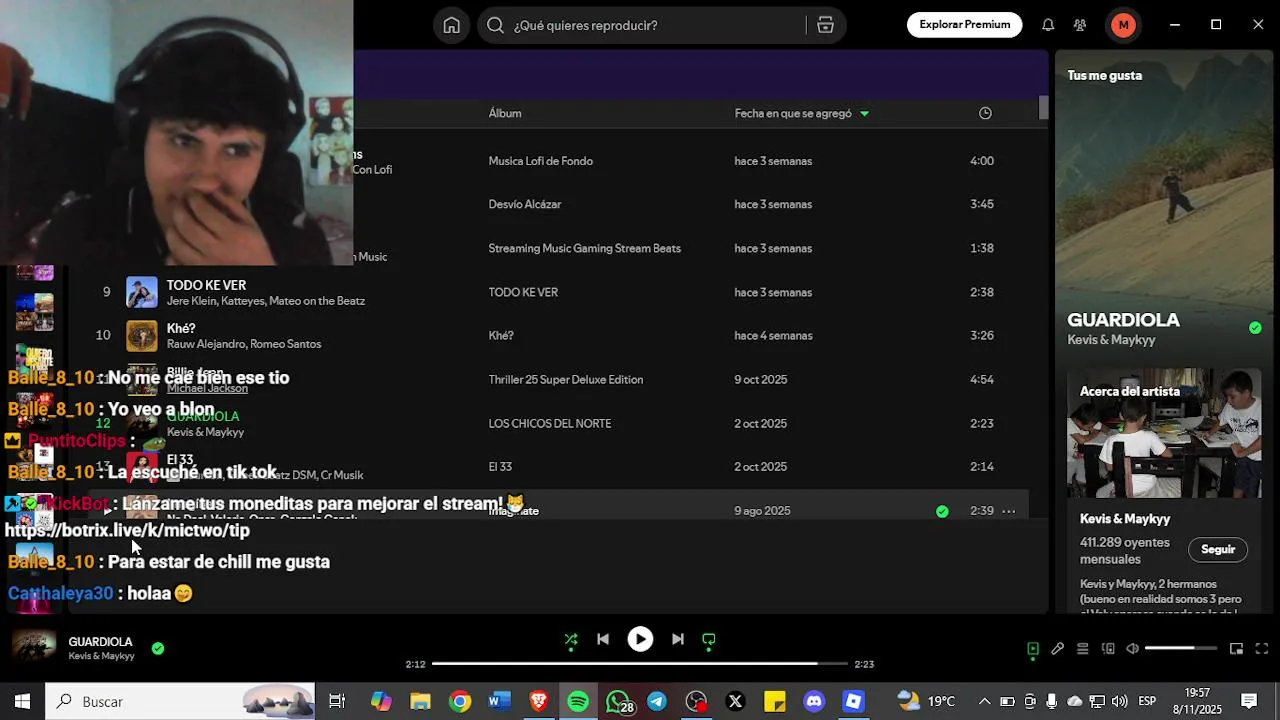1280x720 pixels.
Task: Open Connect to a device icon
Action: click(1107, 649)
